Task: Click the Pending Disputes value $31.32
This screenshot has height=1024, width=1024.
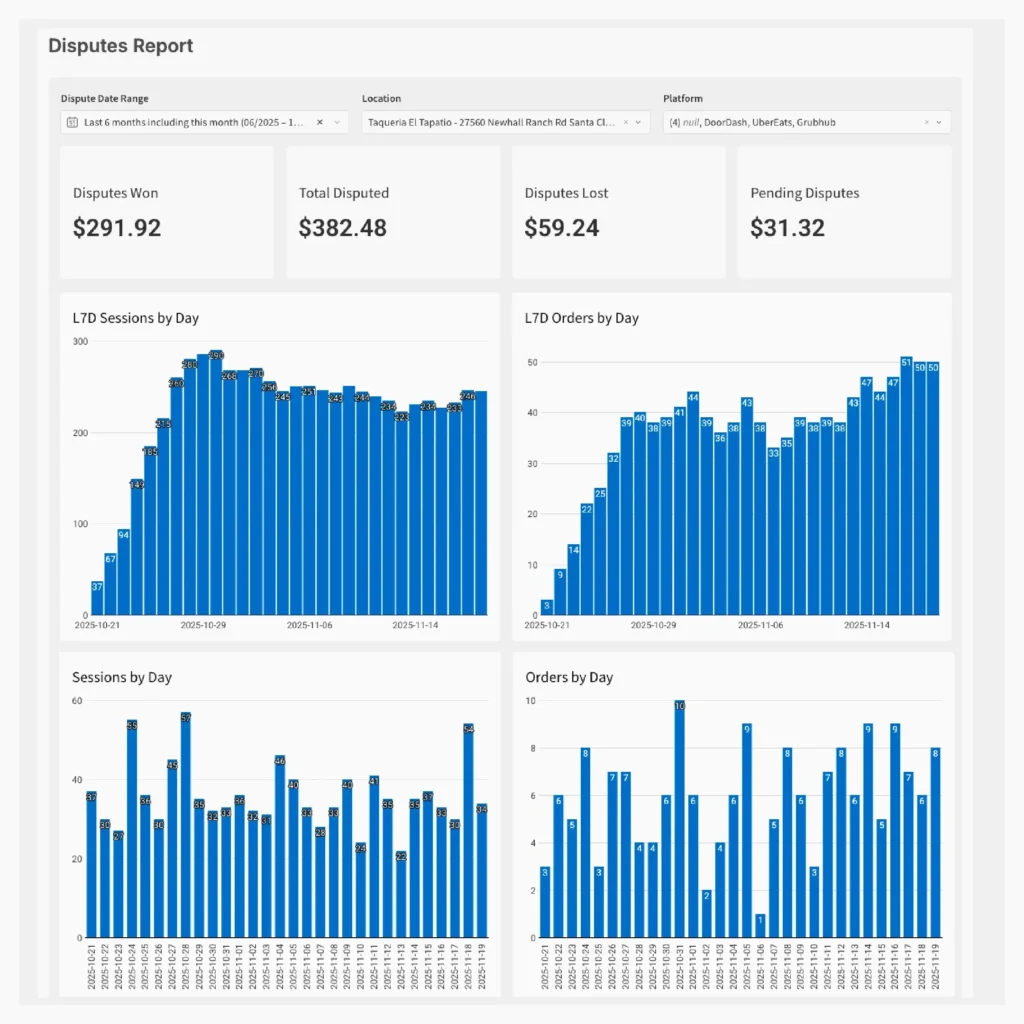Action: [787, 228]
